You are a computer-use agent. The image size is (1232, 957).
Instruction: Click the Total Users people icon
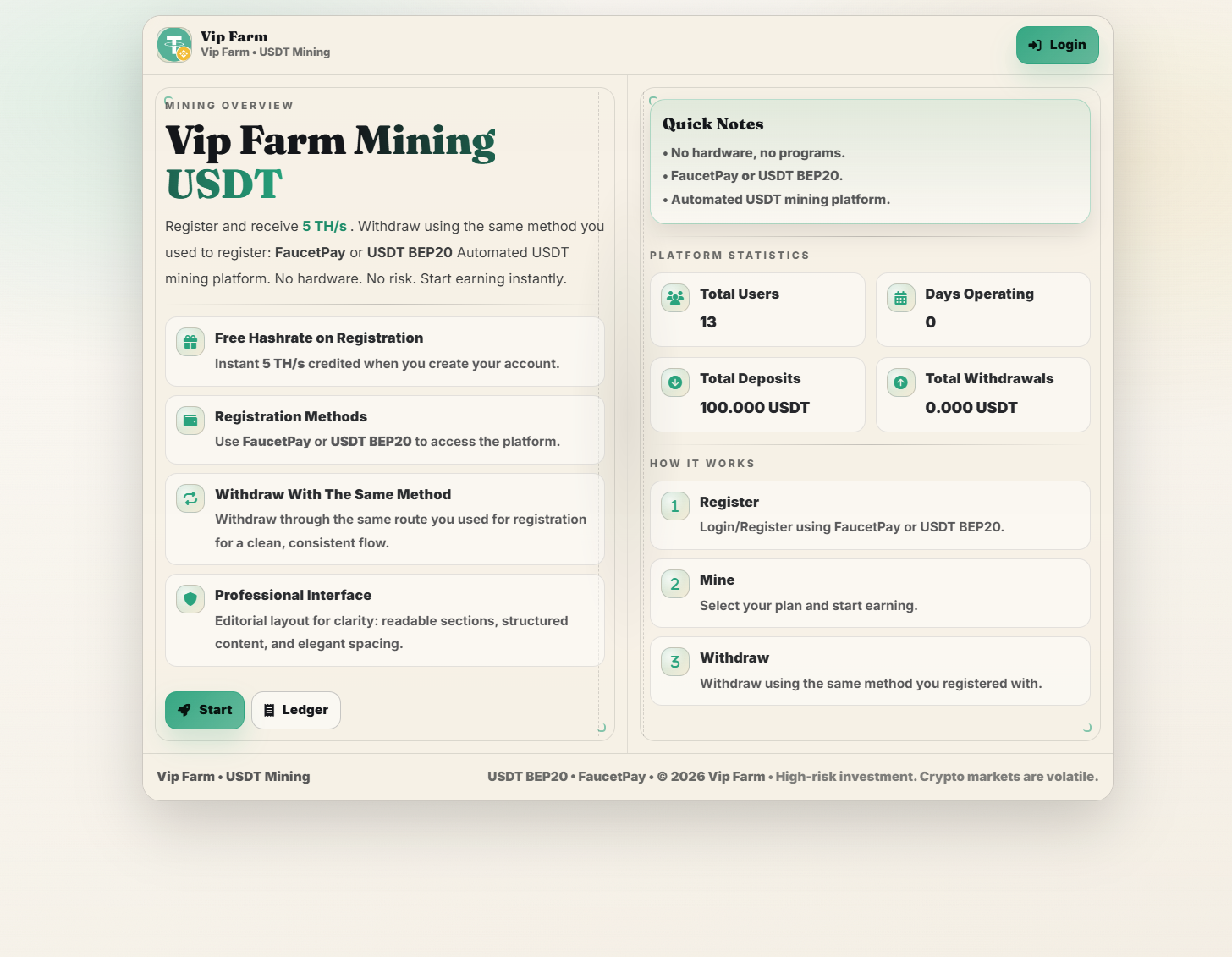675,298
